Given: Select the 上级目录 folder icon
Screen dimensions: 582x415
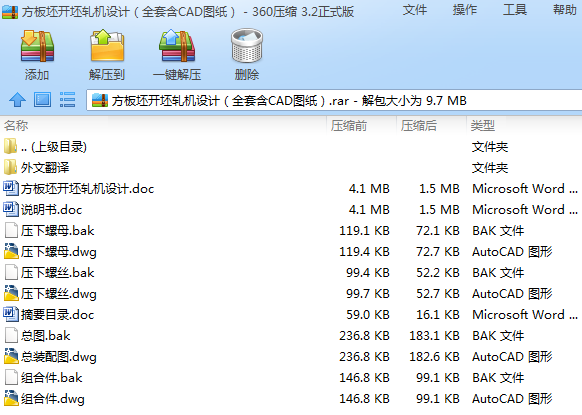Looking at the screenshot, I should [x=10, y=146].
